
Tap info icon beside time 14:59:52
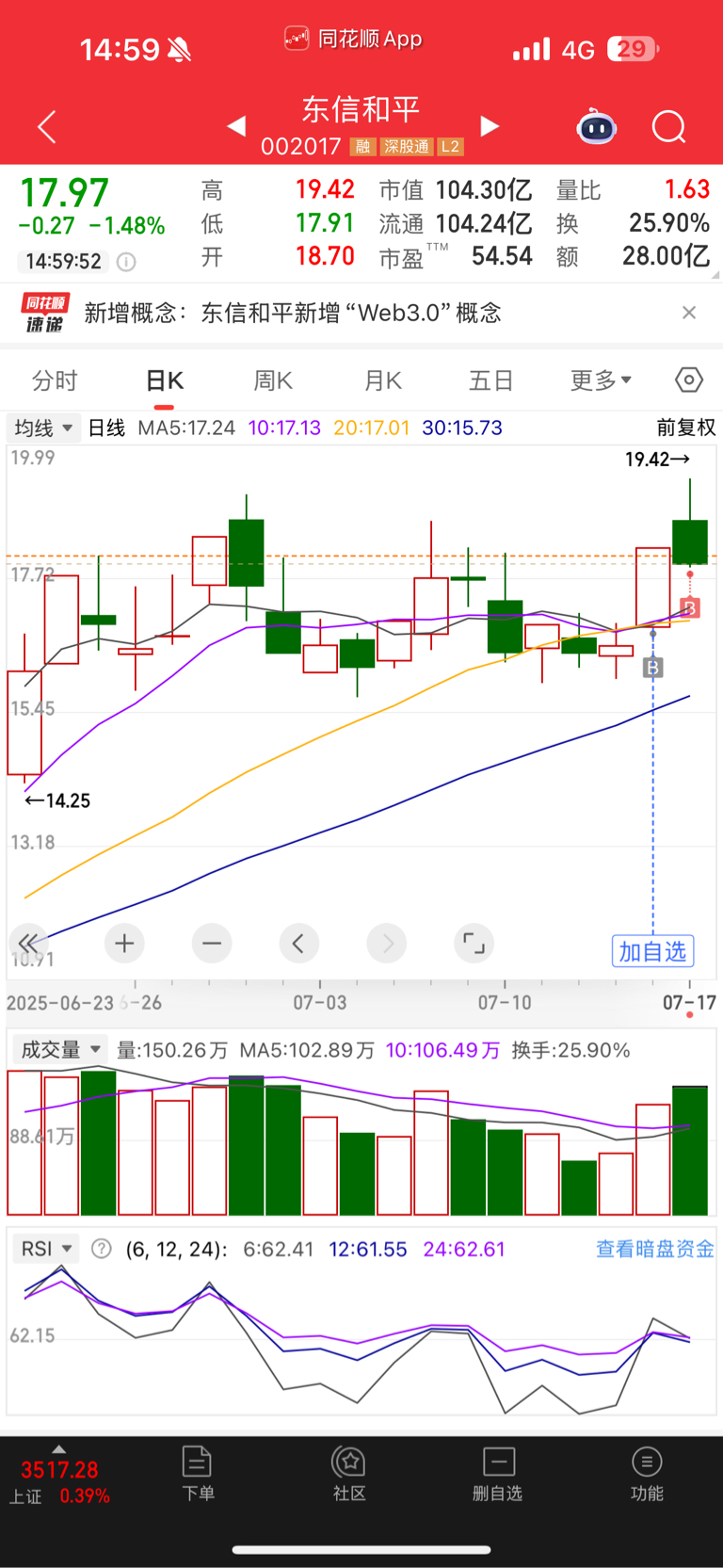126,262
